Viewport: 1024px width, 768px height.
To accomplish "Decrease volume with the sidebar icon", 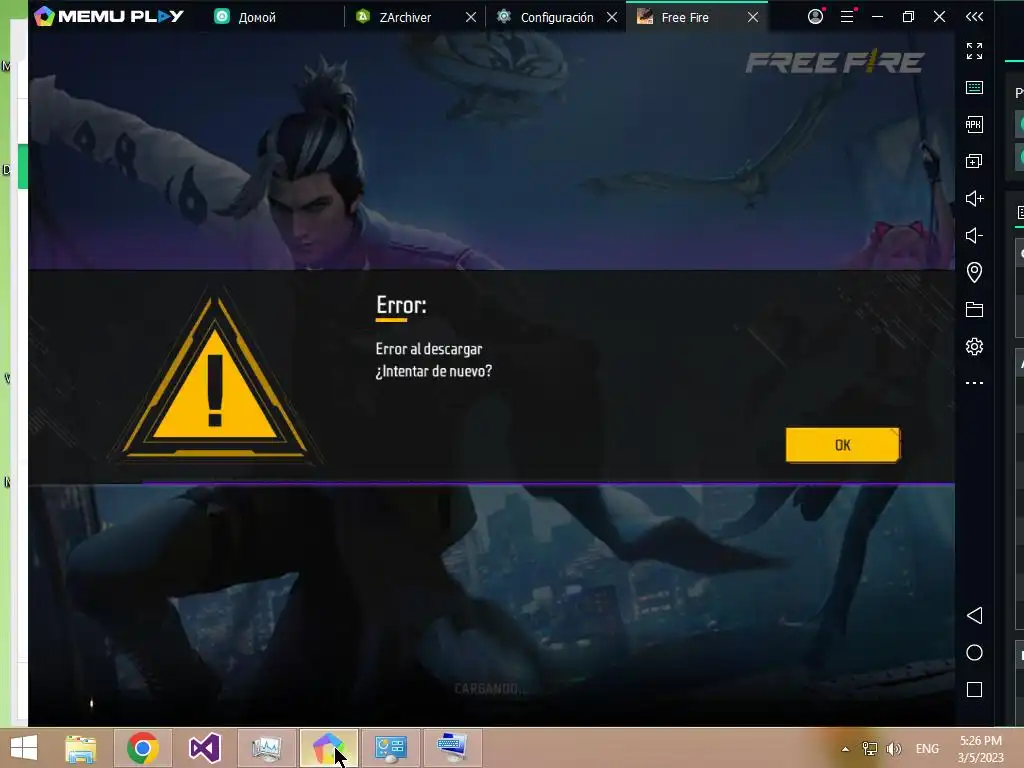I will click(x=974, y=235).
